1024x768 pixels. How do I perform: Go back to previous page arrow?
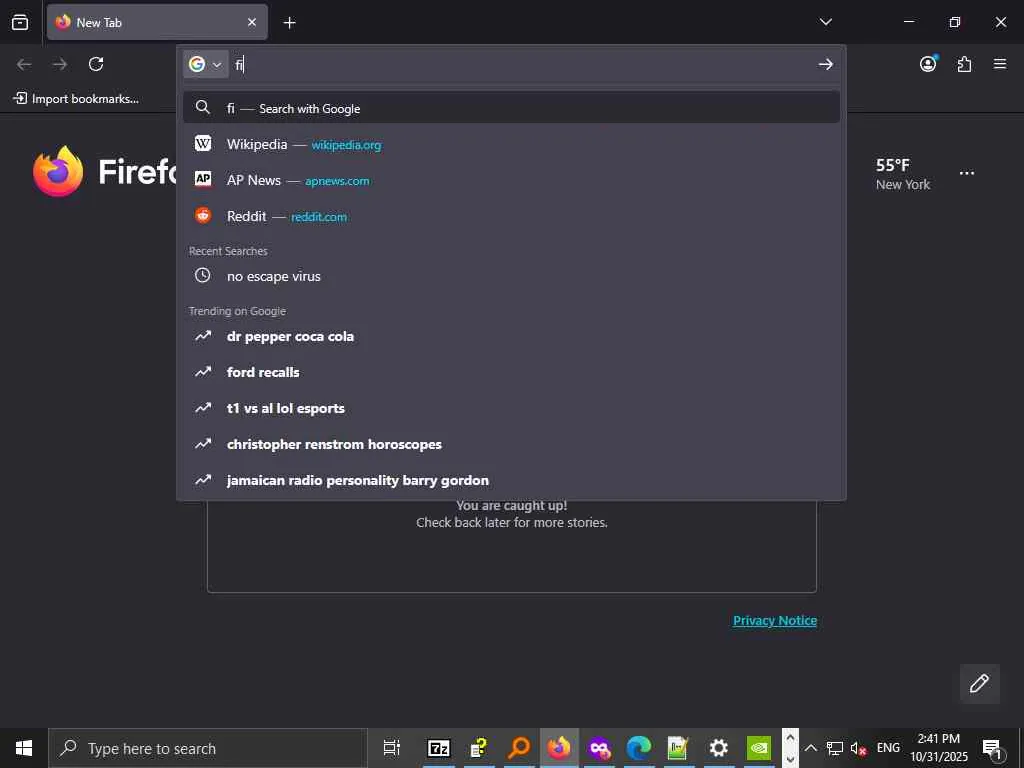tap(24, 64)
